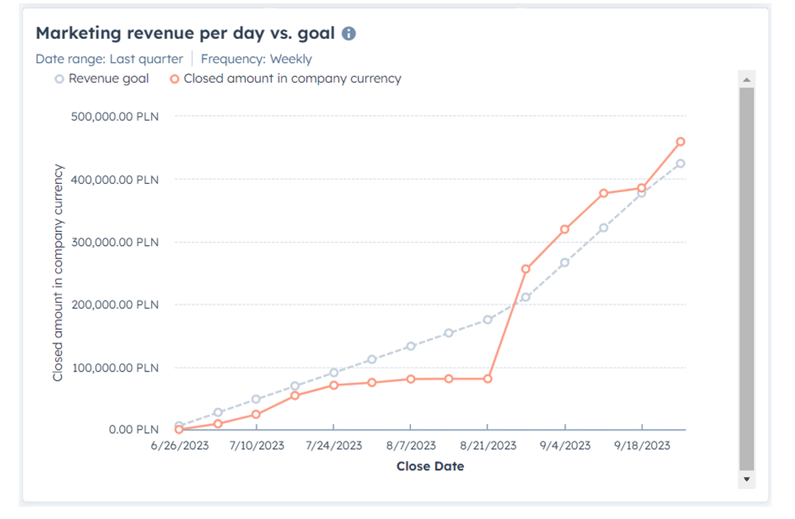This screenshot has width=795, height=519.
Task: Click orange data point at 9/4/2023
Action: (x=564, y=230)
